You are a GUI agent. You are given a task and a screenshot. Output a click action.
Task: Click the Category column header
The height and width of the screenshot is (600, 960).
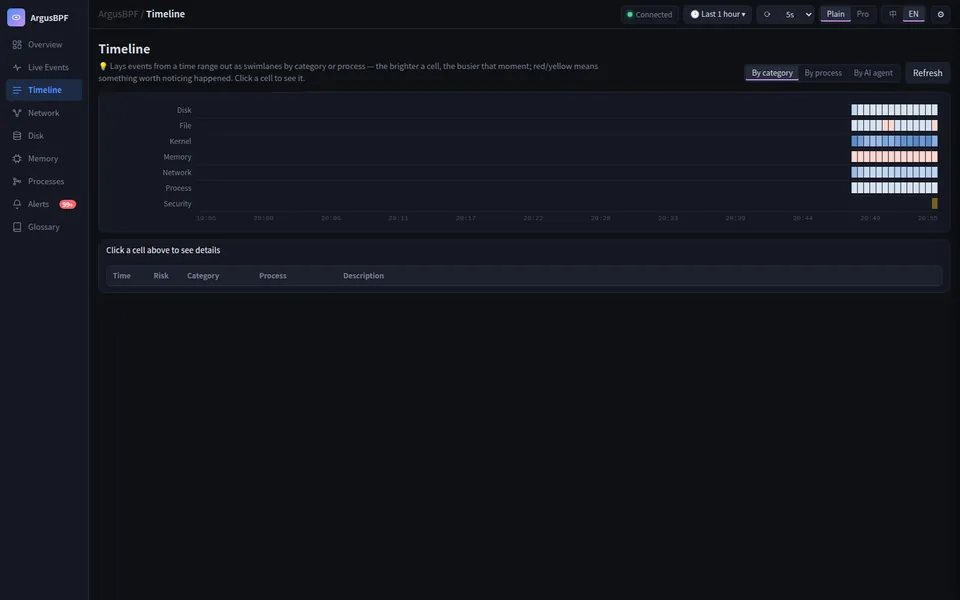(x=203, y=276)
